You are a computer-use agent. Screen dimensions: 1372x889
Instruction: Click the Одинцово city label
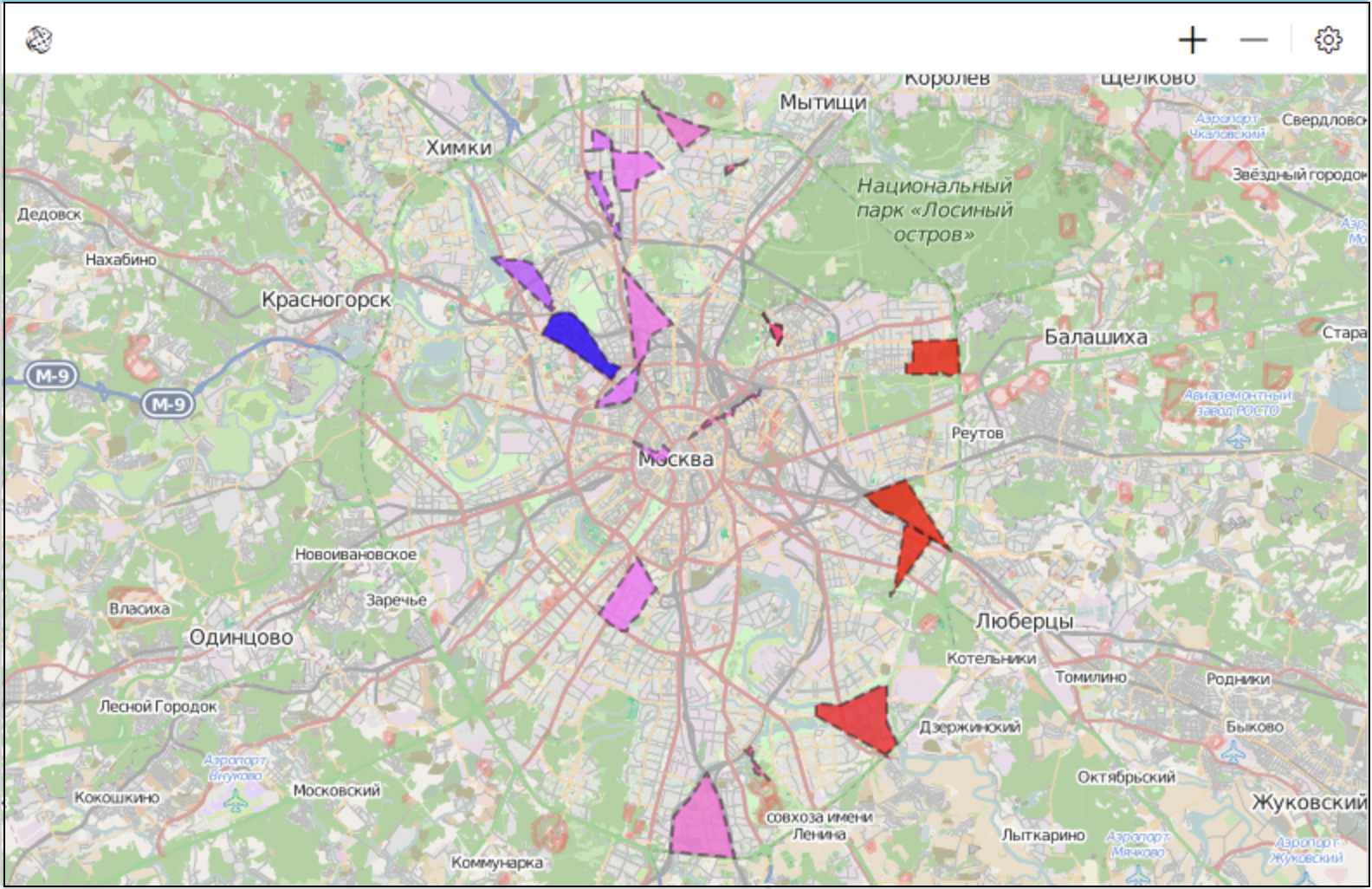click(x=241, y=638)
